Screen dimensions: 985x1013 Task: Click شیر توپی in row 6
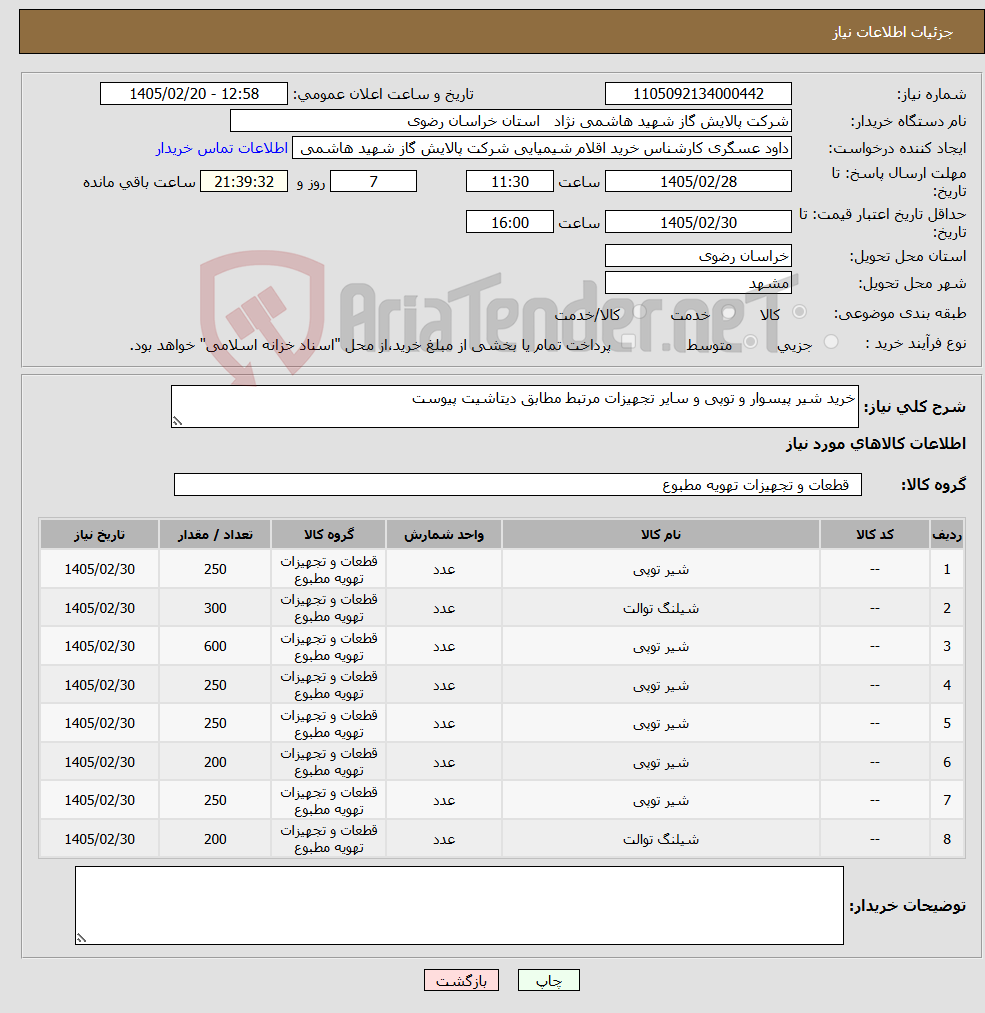[661, 762]
